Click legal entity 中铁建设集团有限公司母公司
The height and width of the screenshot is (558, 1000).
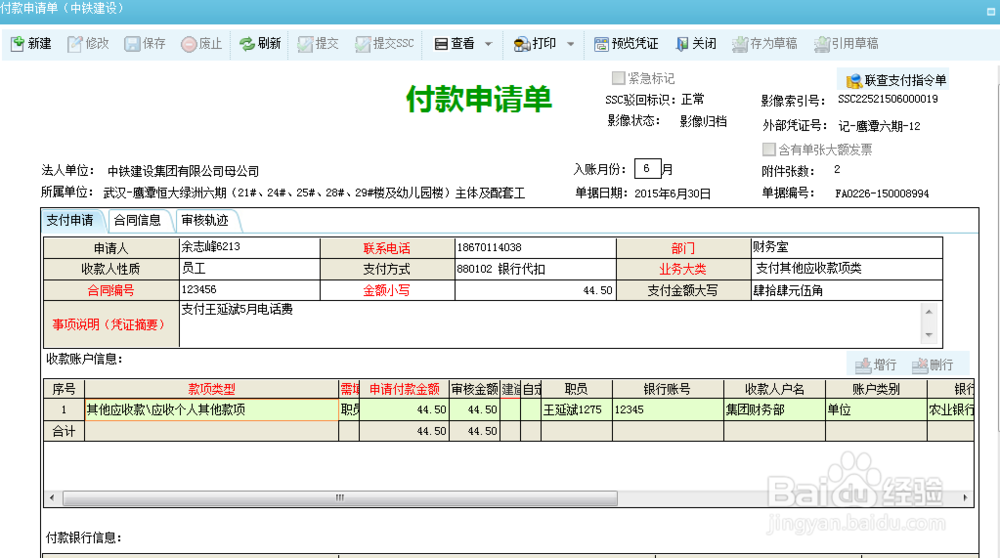(183, 171)
